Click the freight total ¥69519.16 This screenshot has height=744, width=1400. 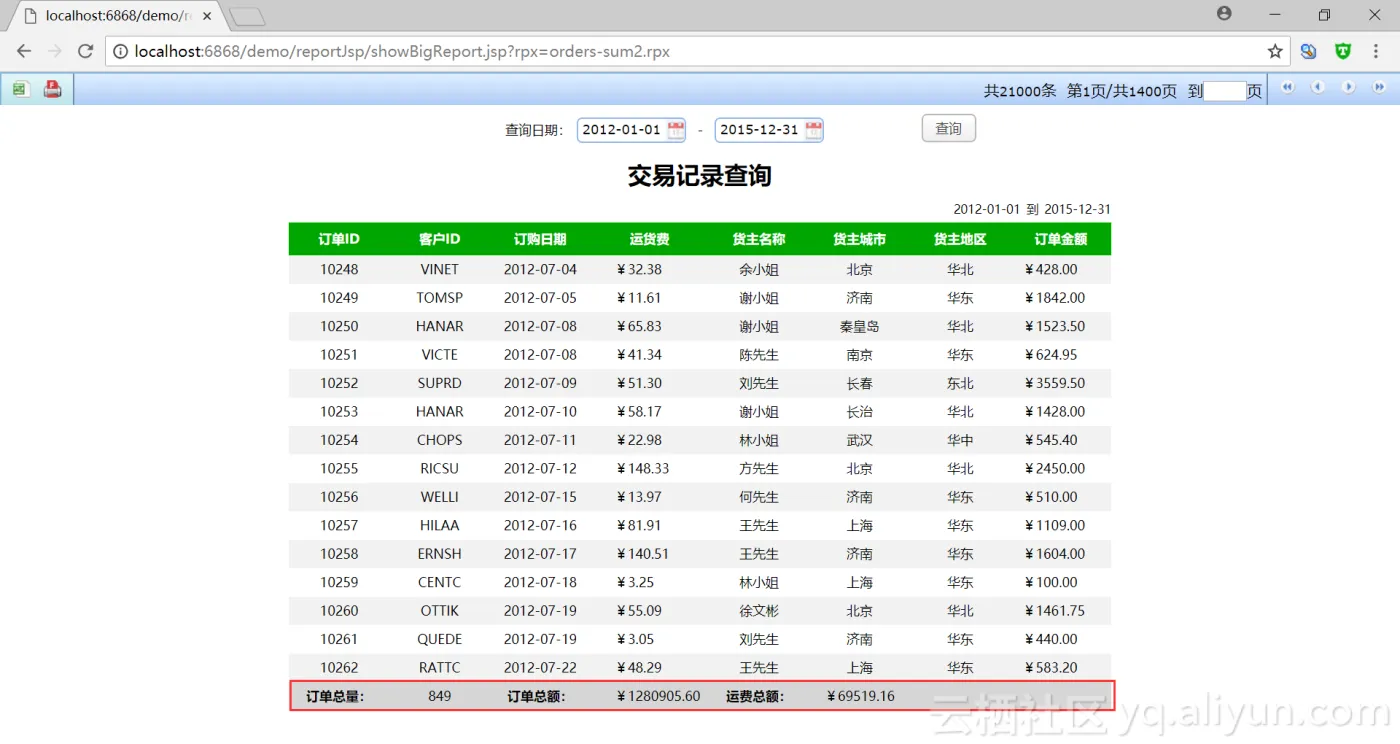(x=860, y=697)
